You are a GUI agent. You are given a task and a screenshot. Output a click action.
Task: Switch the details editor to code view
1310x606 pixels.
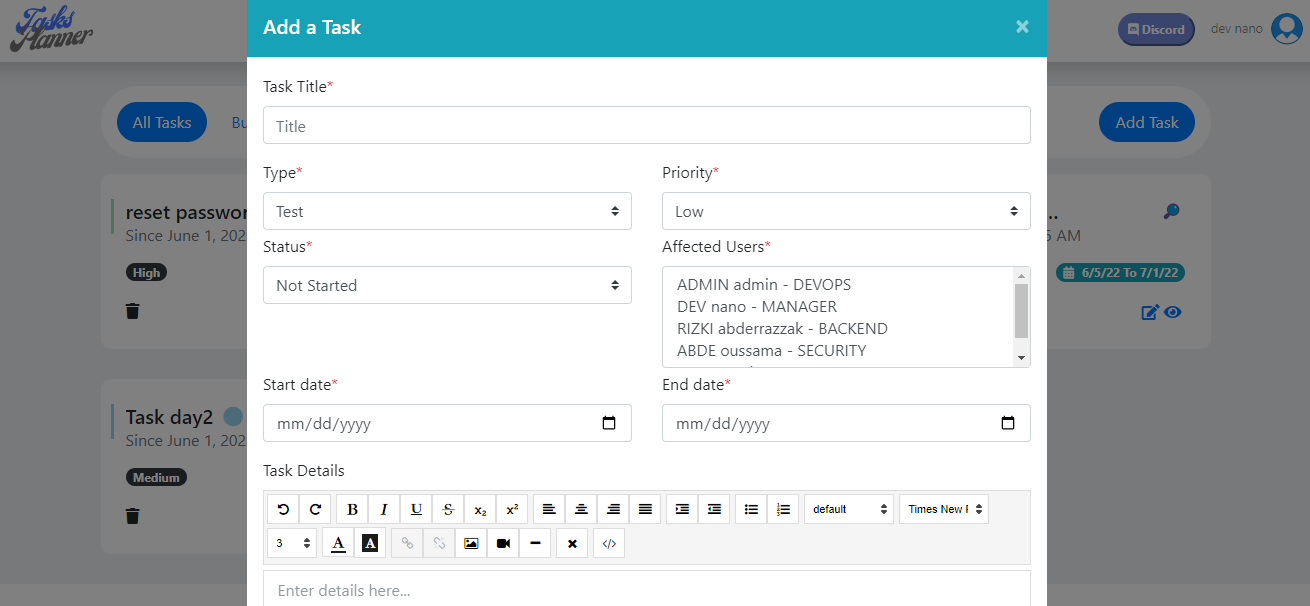pos(608,543)
